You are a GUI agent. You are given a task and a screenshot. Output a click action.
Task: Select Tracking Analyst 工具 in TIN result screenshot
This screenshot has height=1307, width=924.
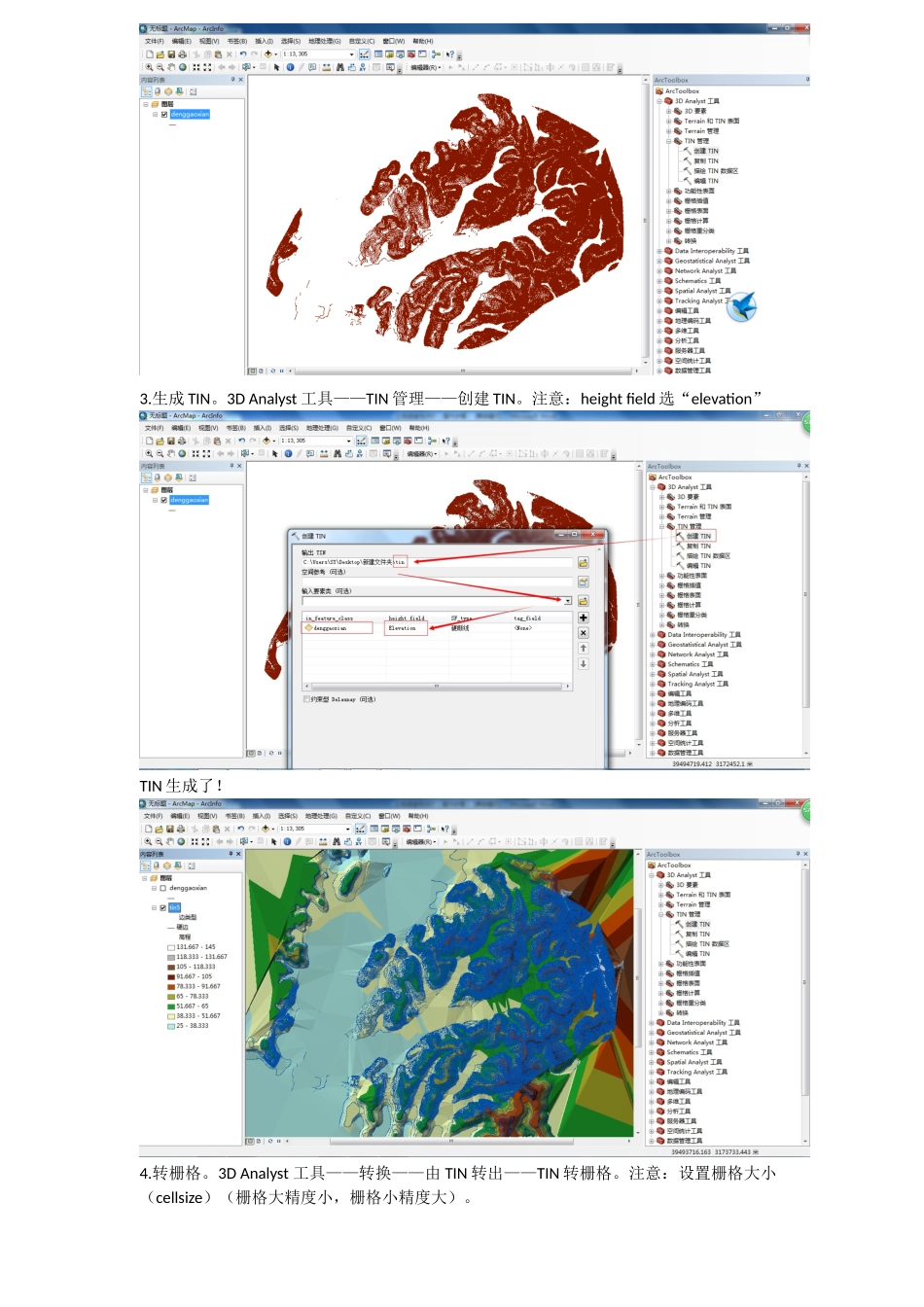tap(696, 1072)
